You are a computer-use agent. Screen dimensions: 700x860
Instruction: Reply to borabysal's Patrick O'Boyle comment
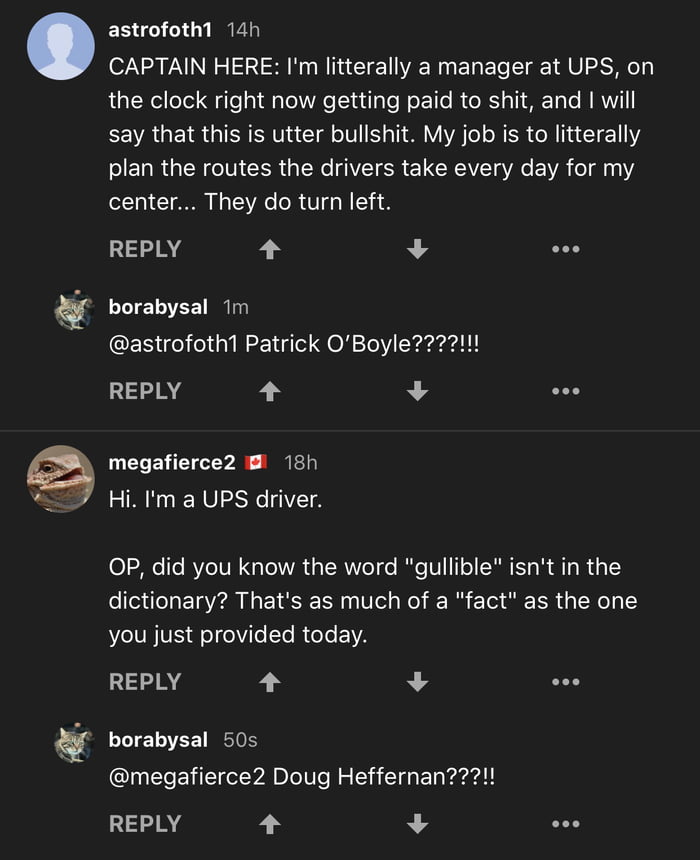click(x=145, y=392)
